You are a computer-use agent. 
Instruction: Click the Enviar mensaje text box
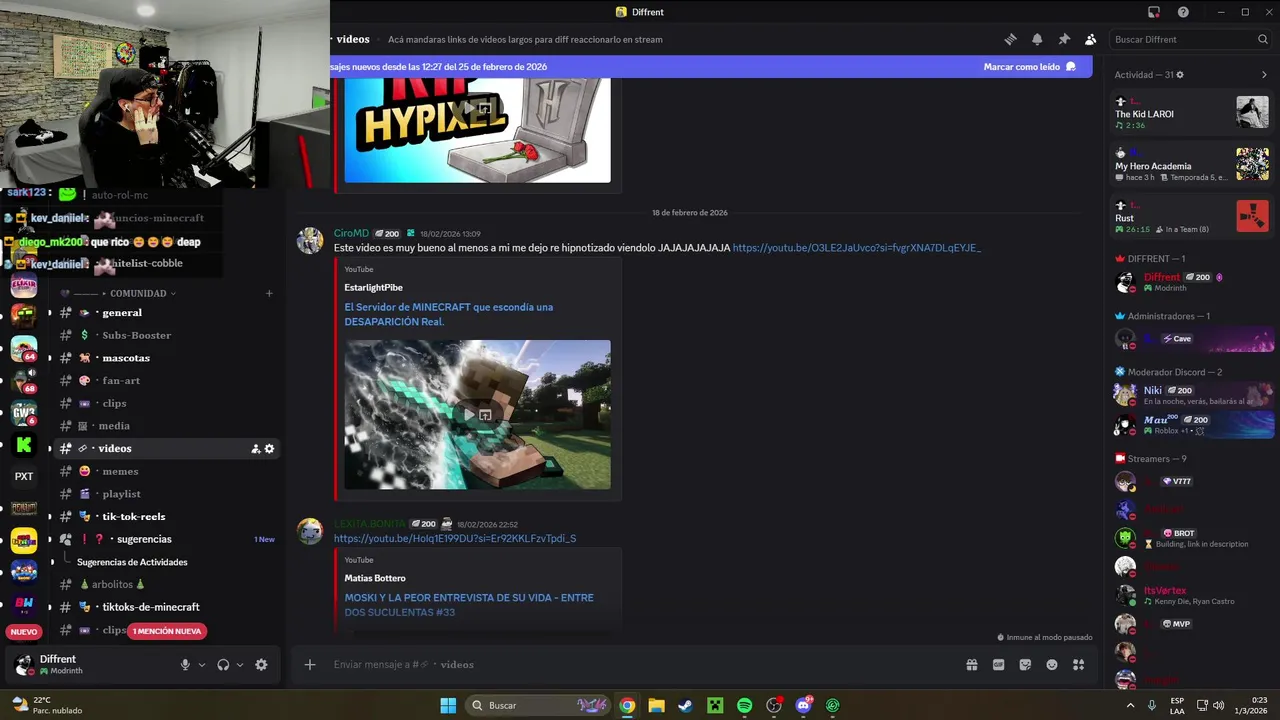(640, 665)
